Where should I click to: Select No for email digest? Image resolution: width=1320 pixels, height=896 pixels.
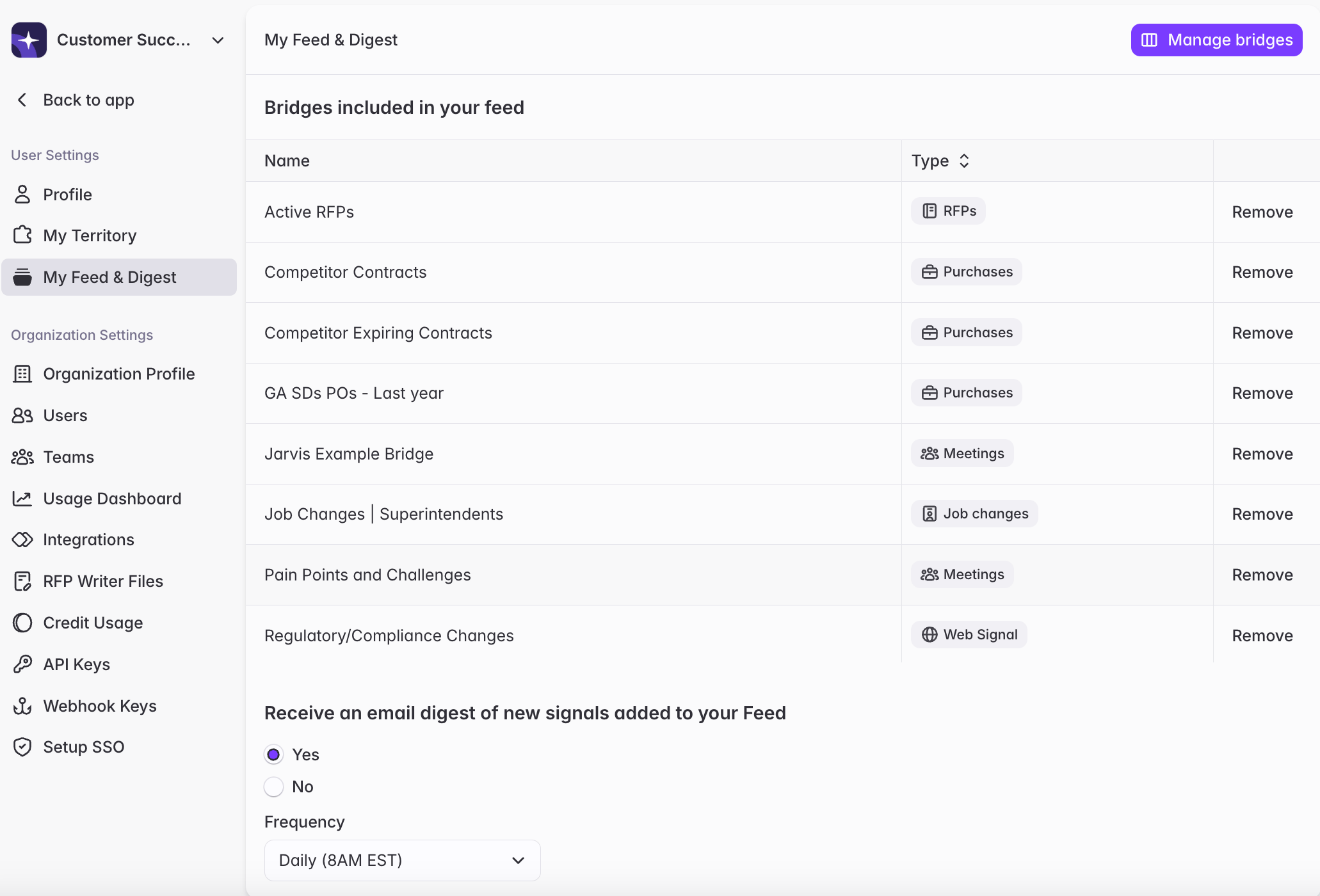click(x=273, y=787)
